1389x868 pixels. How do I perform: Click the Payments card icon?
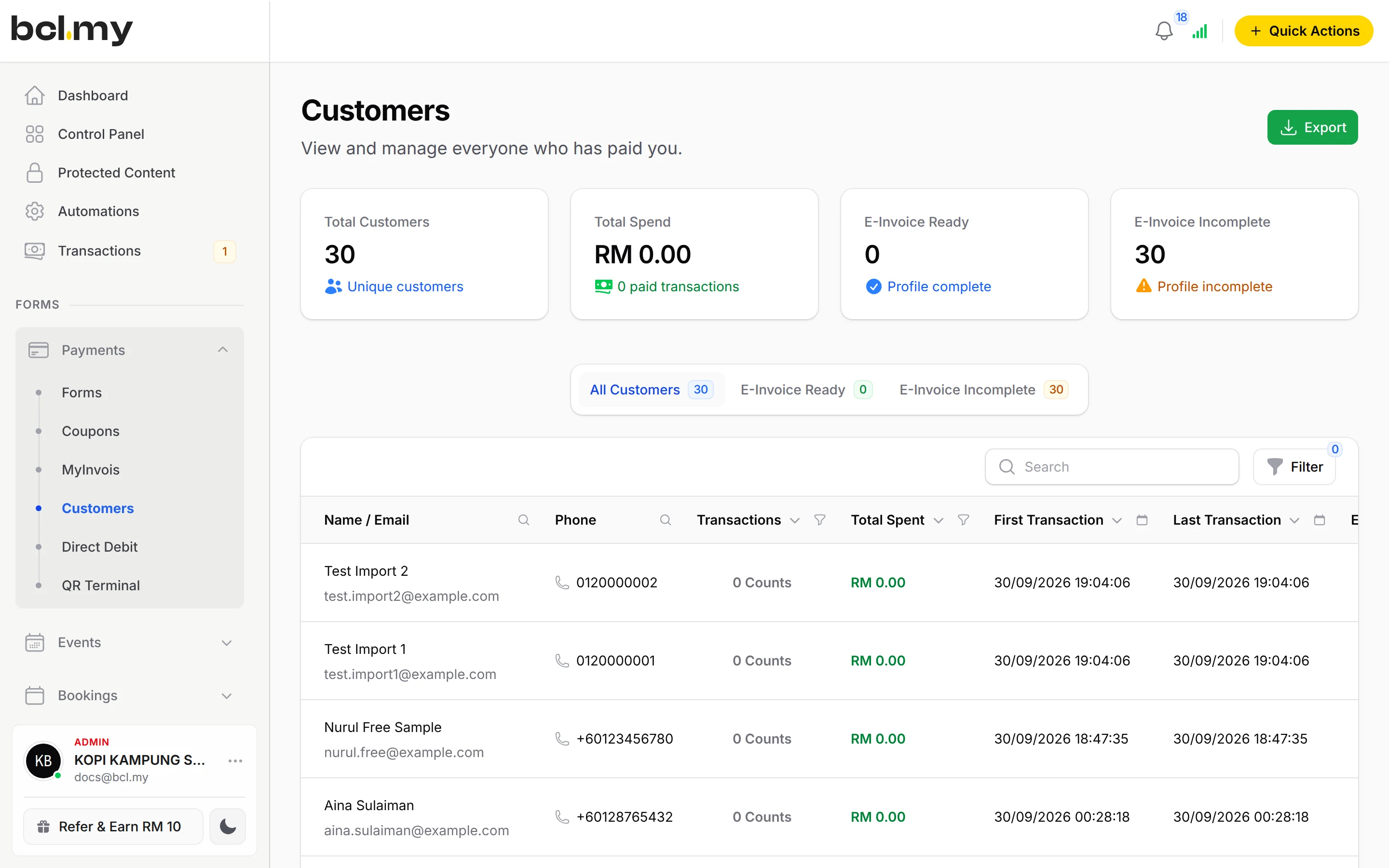(39, 350)
